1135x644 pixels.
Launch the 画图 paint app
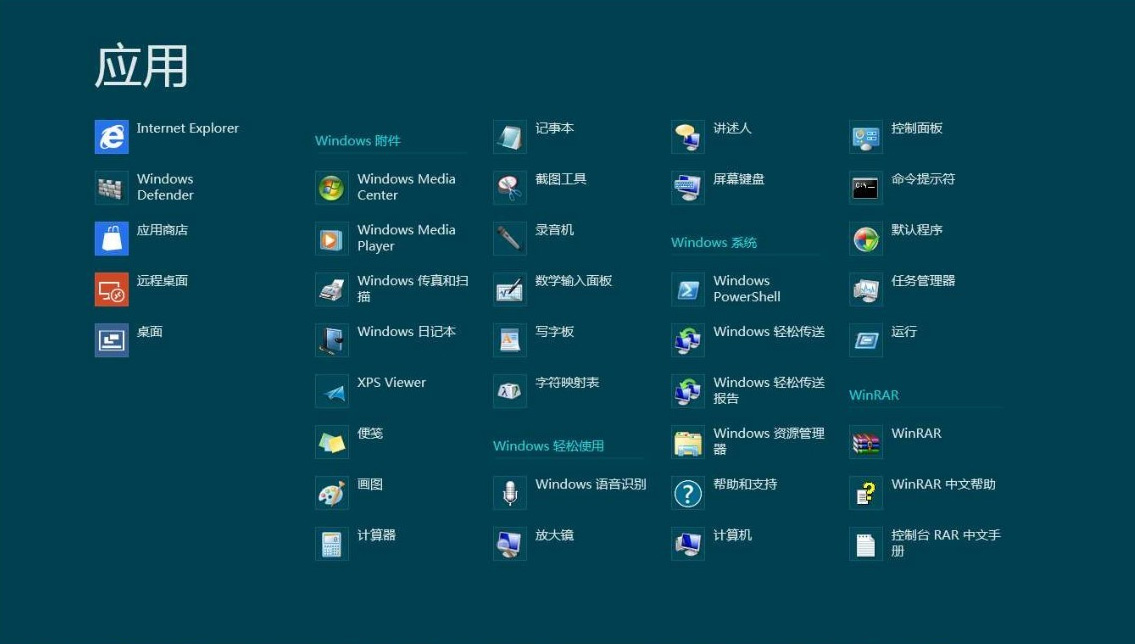coord(332,493)
